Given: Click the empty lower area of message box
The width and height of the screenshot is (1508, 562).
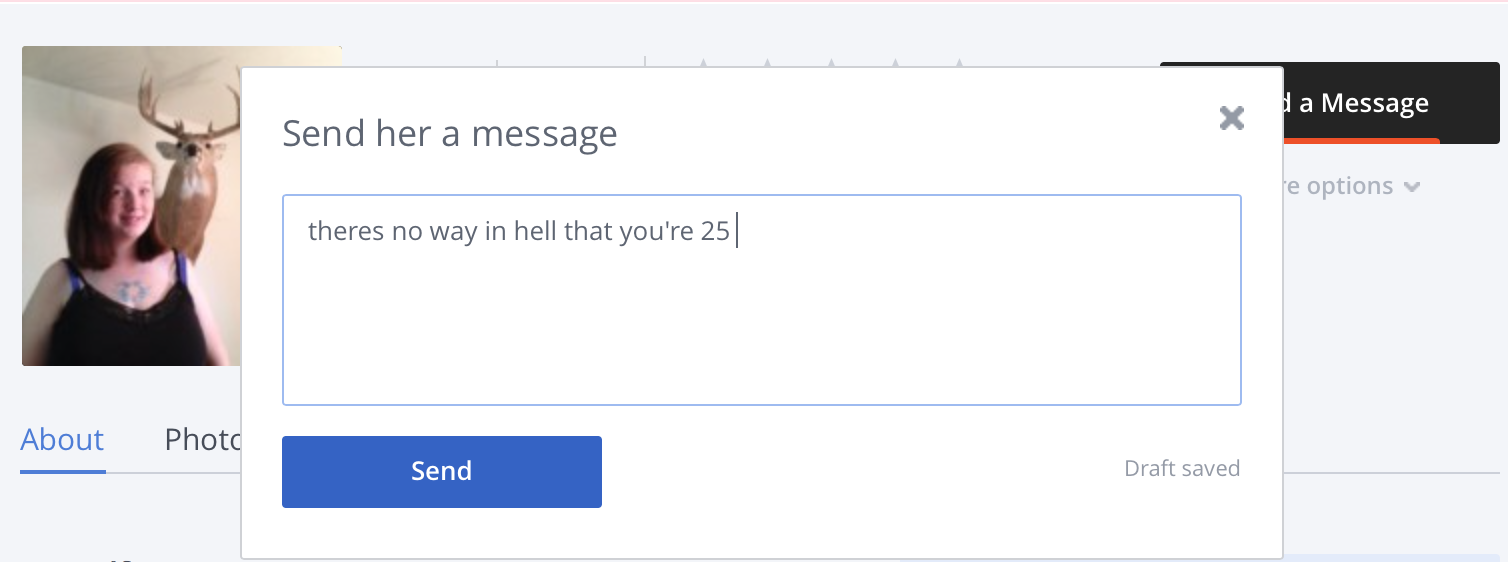Looking at the screenshot, I should coord(761,340).
